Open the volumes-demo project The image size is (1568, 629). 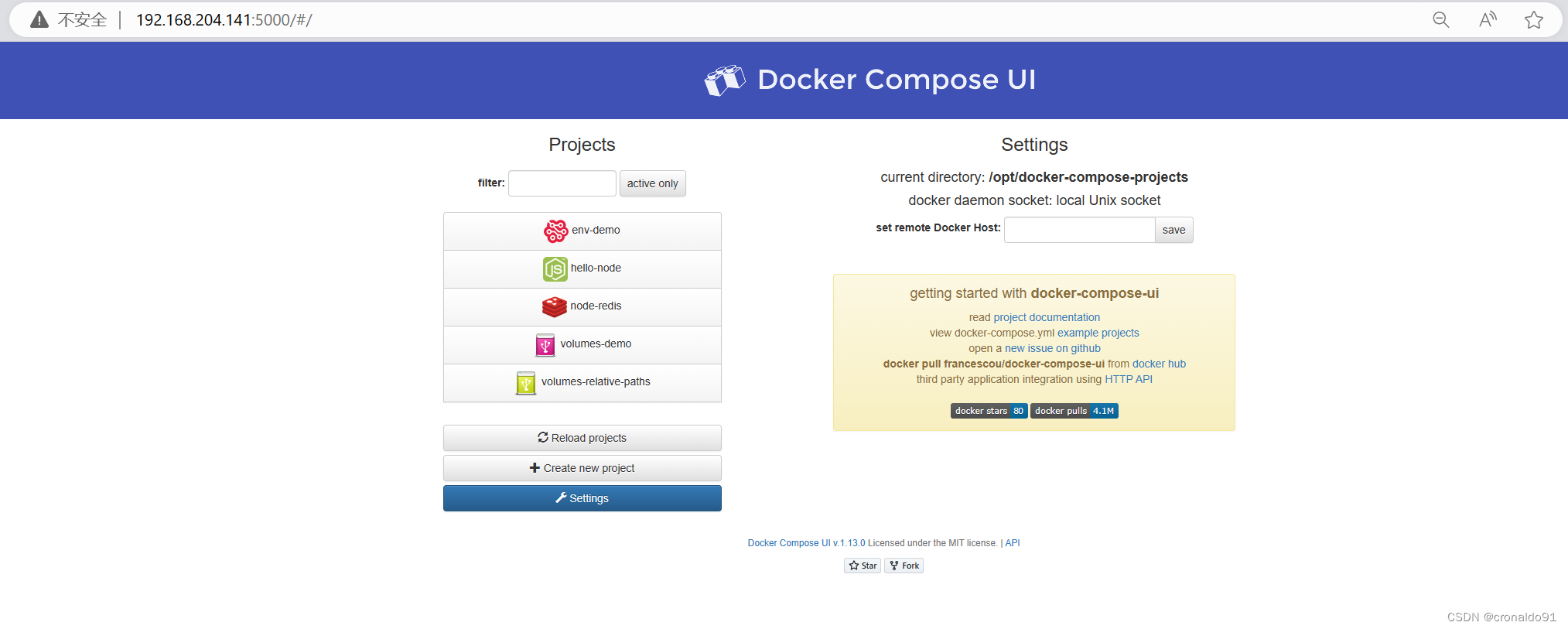tap(582, 344)
